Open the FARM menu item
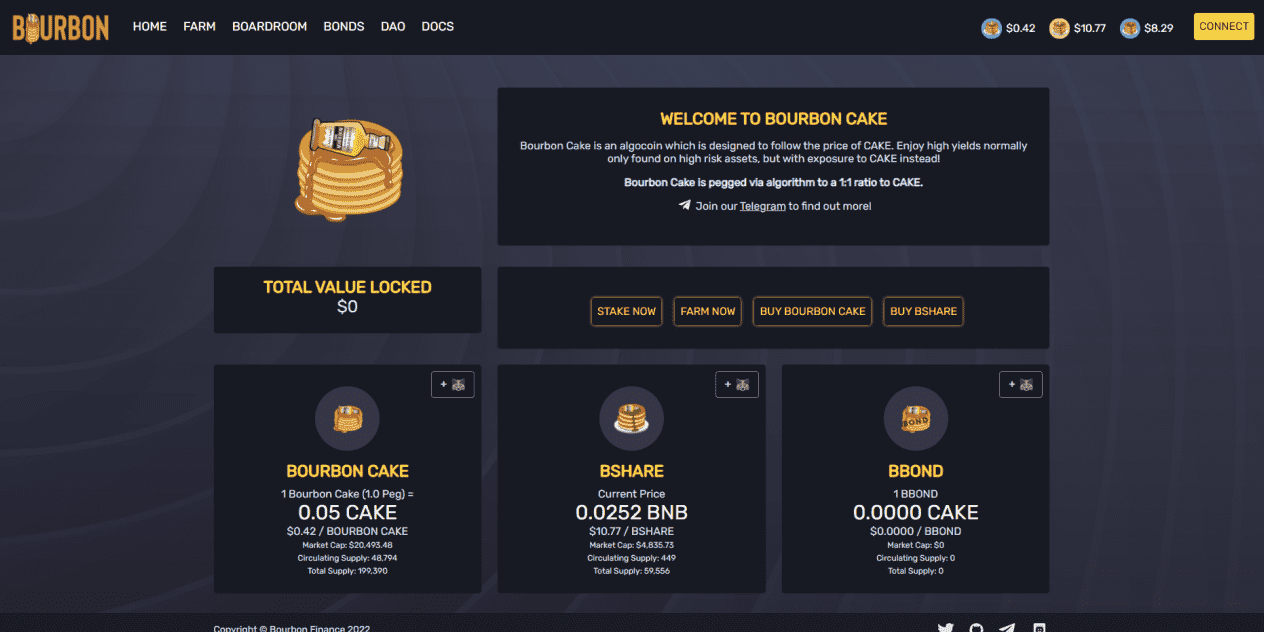 pos(199,27)
